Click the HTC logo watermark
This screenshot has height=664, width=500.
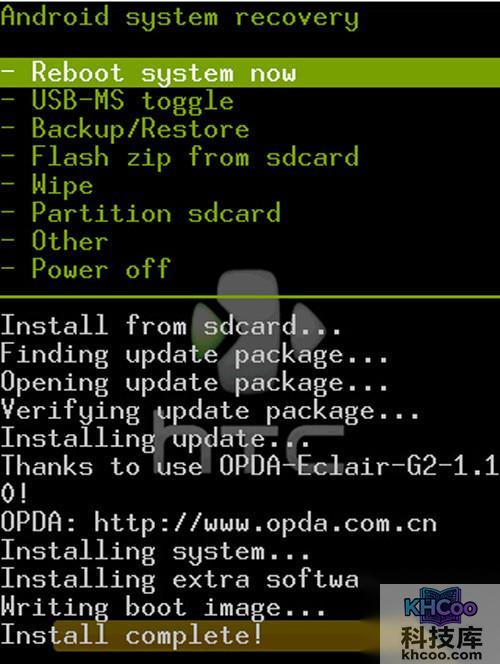(x=253, y=370)
